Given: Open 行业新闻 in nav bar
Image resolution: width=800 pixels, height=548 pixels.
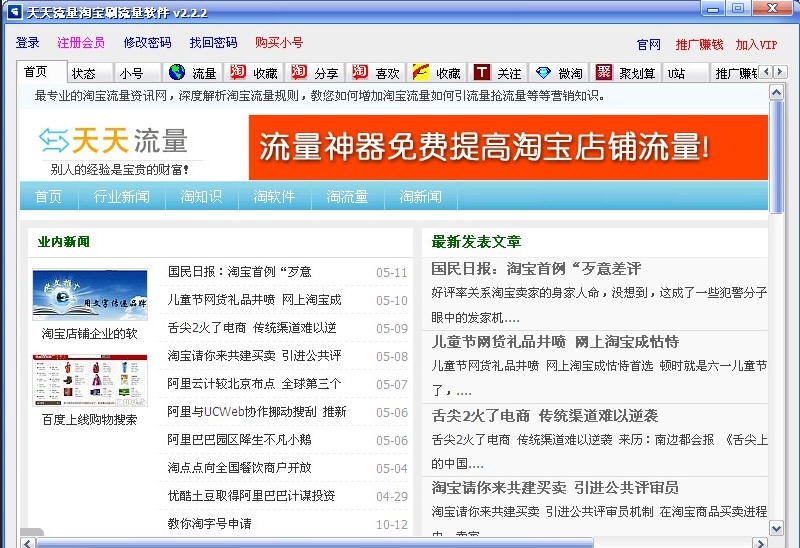Looking at the screenshot, I should coord(121,196).
